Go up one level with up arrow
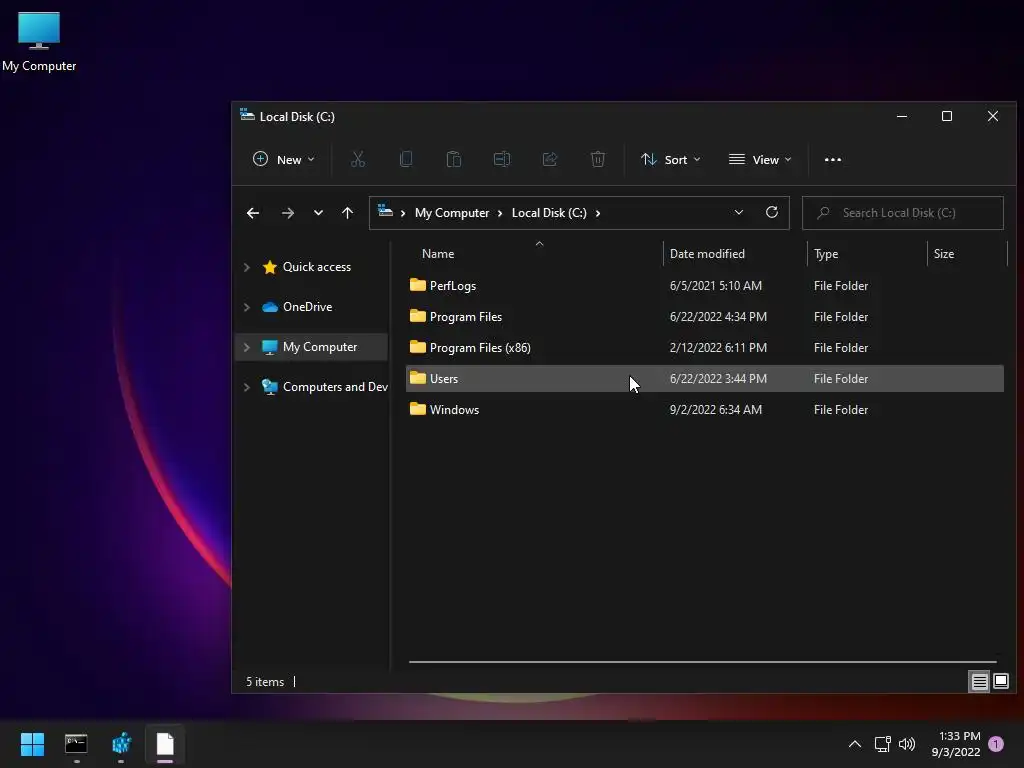This screenshot has height=768, width=1024. point(347,213)
